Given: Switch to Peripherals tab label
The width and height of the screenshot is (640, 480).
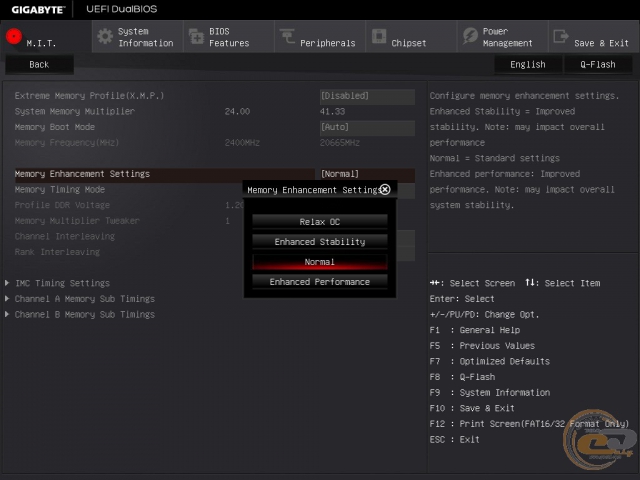Looking at the screenshot, I should 328,43.
